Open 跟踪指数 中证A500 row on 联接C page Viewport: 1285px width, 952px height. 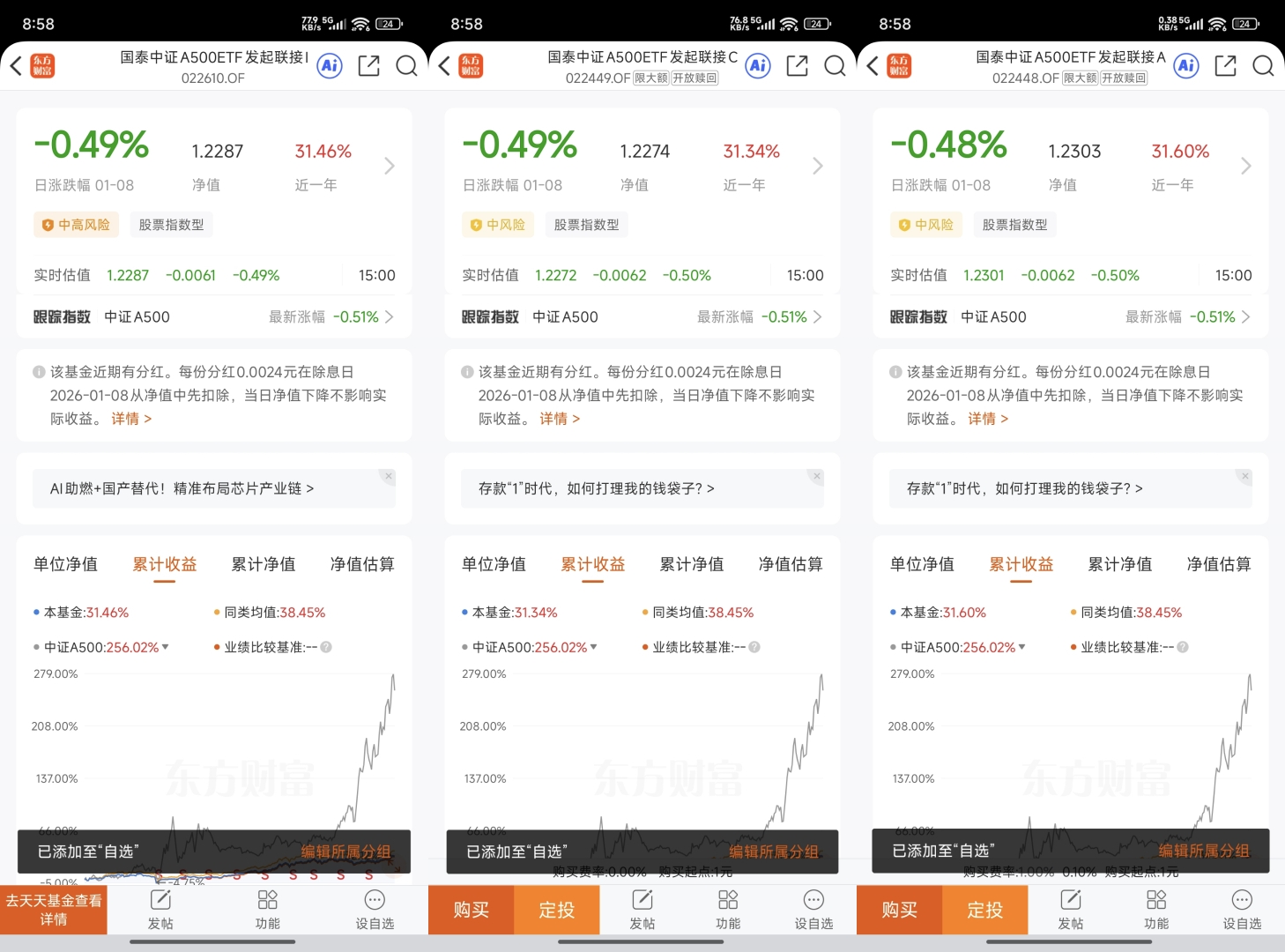[x=642, y=316]
